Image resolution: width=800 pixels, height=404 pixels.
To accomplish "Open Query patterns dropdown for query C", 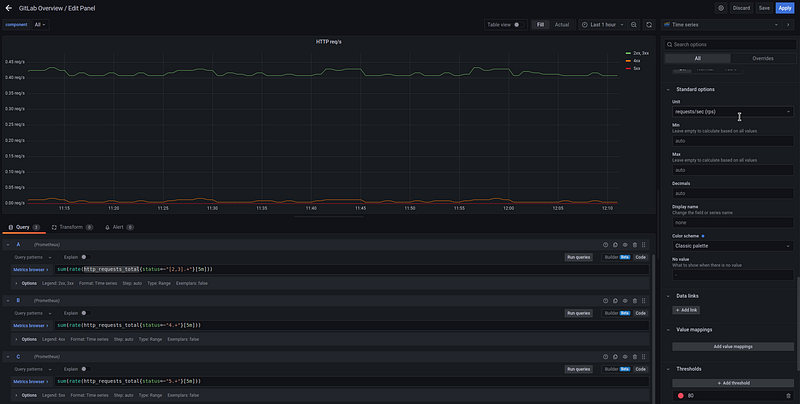I will click(x=33, y=369).
